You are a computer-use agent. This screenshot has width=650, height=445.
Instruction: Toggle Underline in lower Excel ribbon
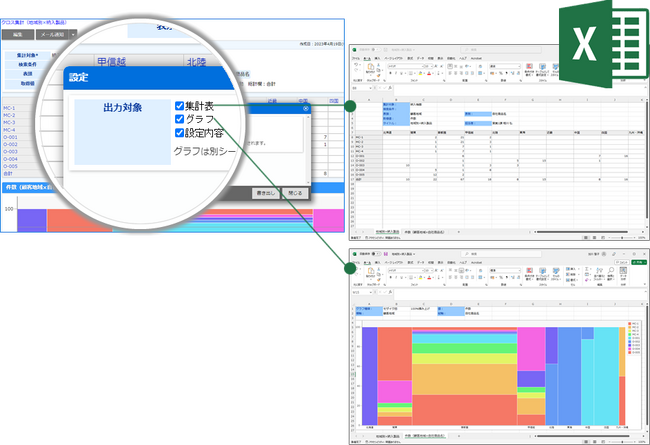point(402,277)
